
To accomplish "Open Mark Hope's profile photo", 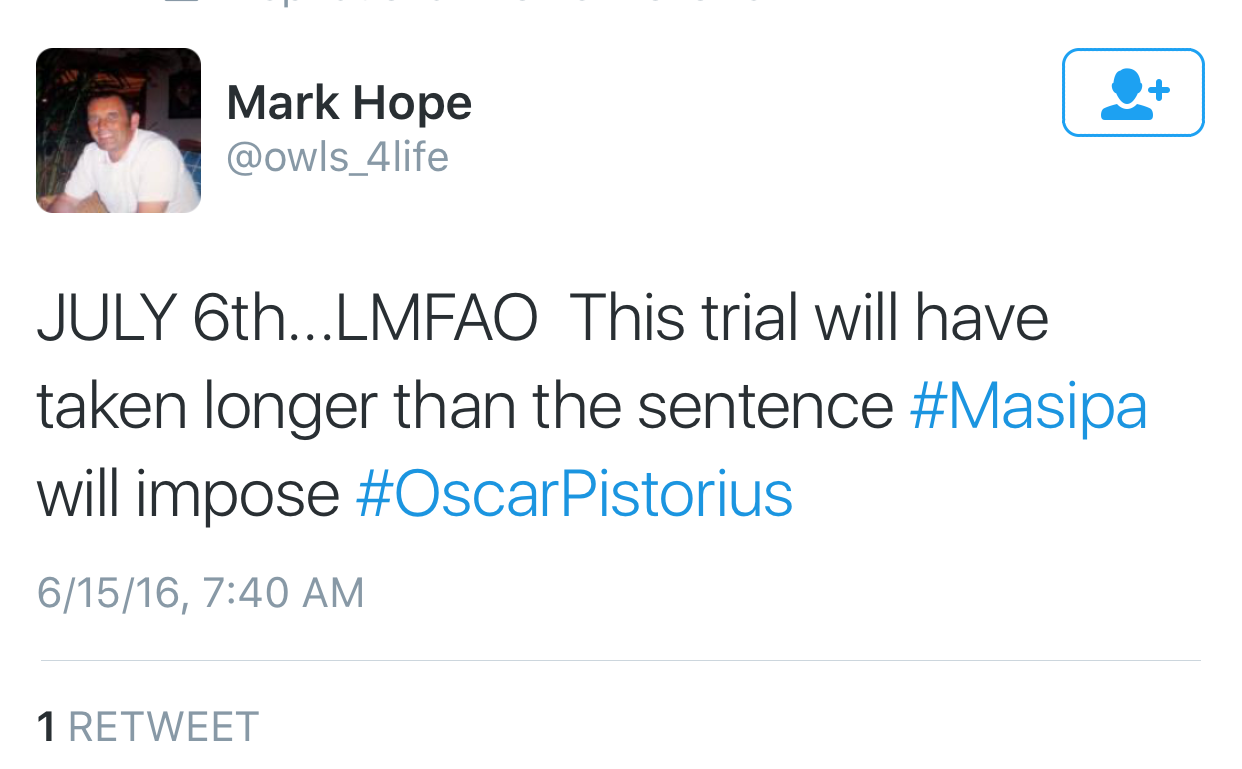I will pos(118,130).
